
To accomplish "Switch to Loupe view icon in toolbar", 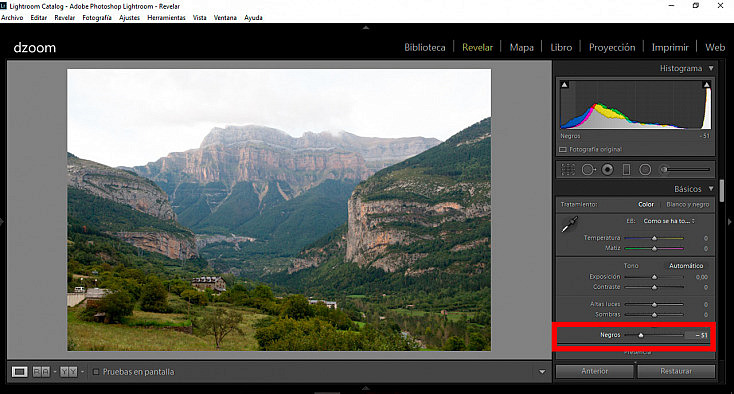I will click(x=19, y=372).
